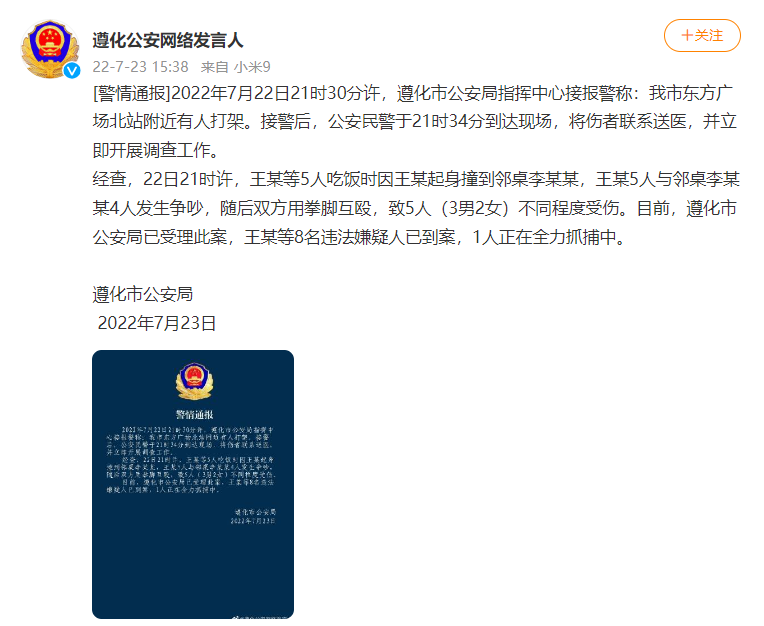Click the plus sign on 关注 button
764x626 pixels.
[x=687, y=36]
